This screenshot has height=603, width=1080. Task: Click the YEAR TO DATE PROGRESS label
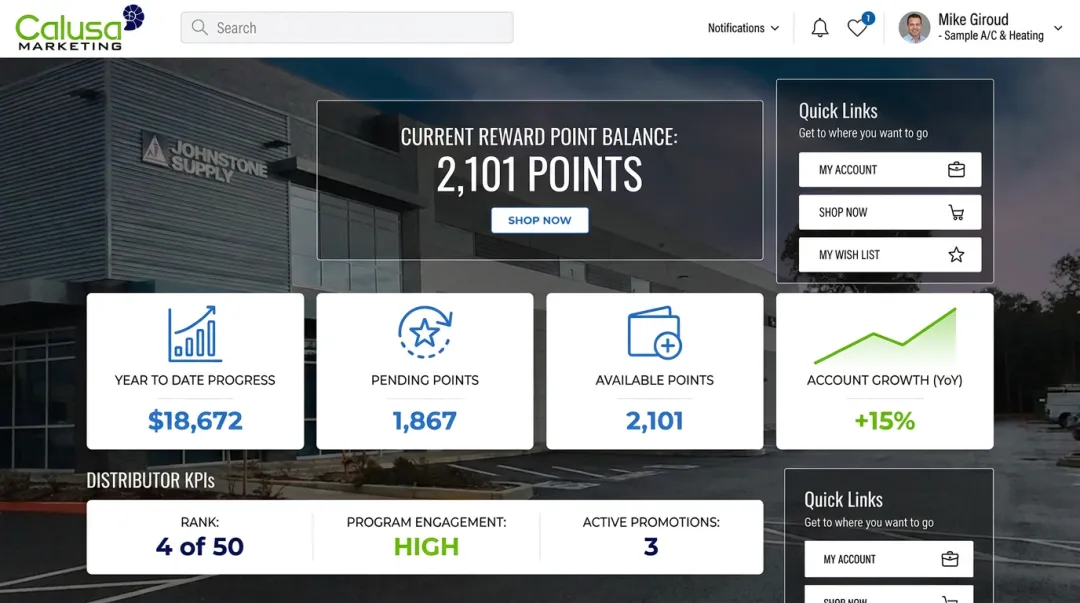pos(195,380)
